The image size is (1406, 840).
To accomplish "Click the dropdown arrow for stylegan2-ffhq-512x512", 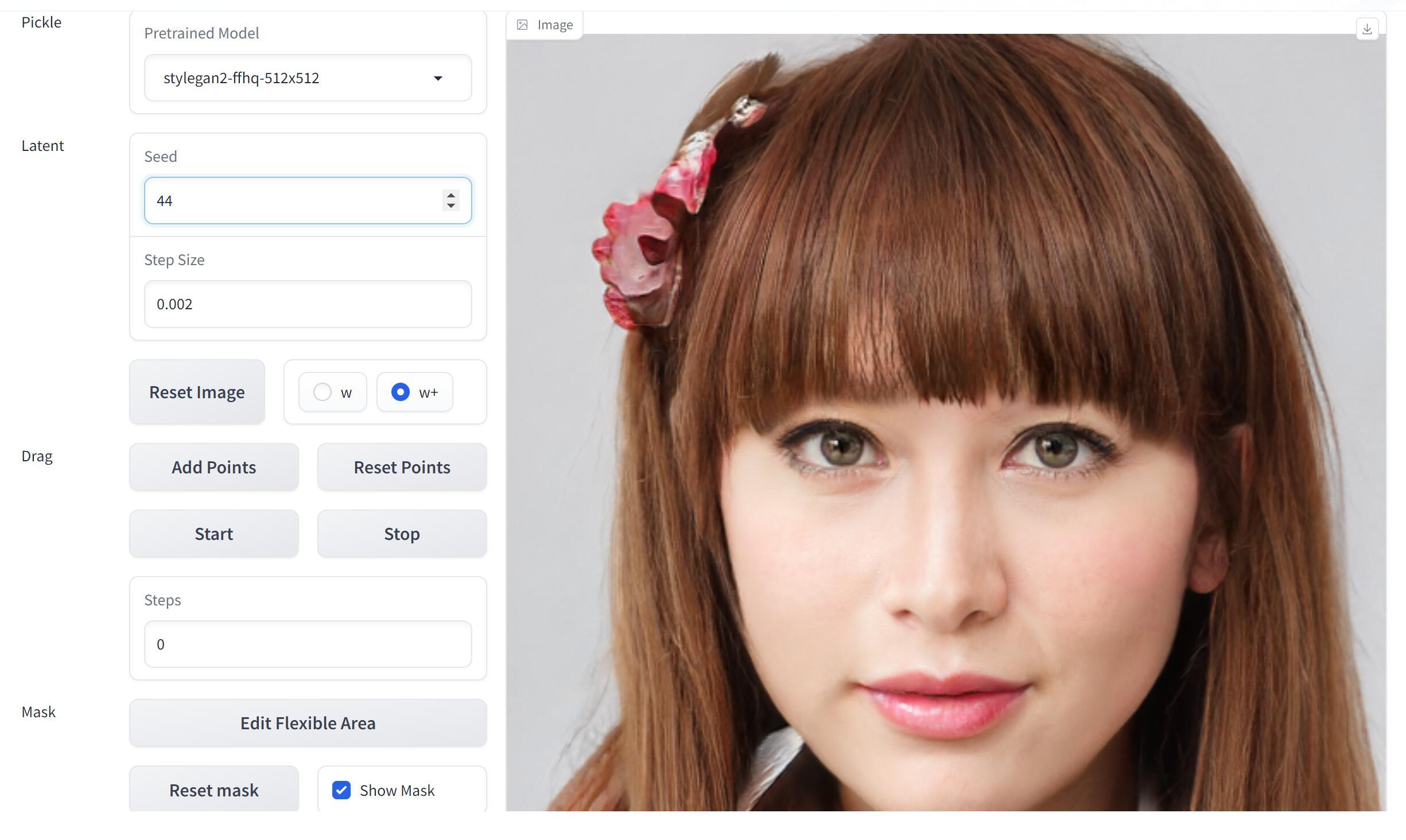I will pos(438,78).
